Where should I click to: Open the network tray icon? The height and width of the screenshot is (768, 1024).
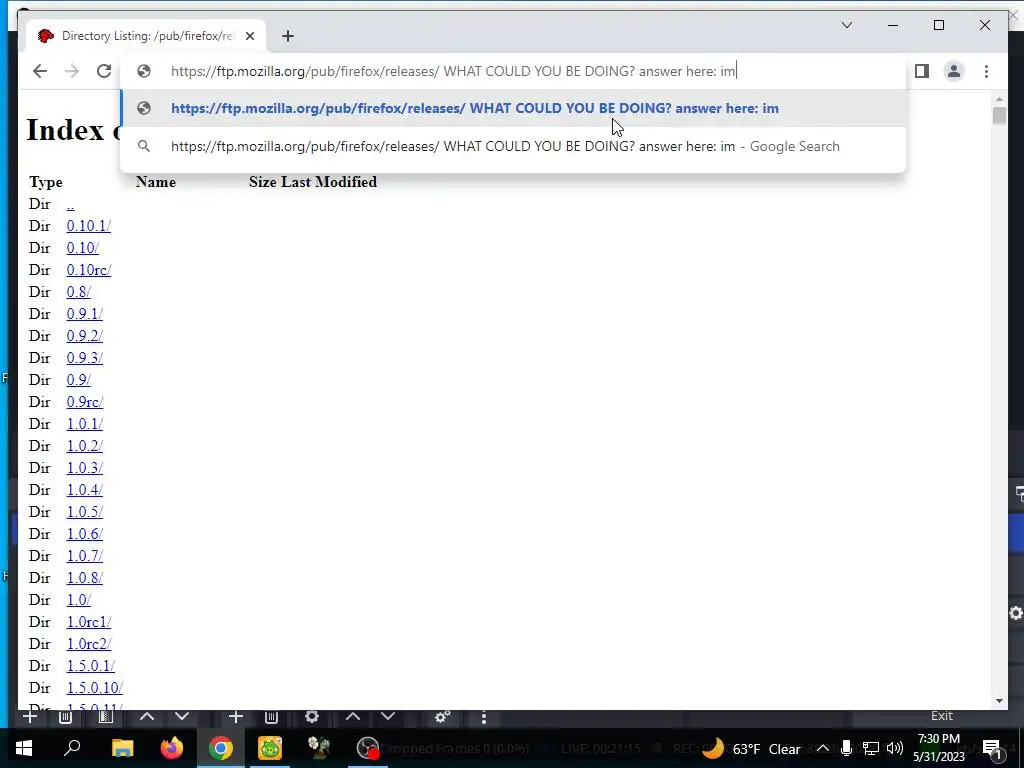[871, 748]
